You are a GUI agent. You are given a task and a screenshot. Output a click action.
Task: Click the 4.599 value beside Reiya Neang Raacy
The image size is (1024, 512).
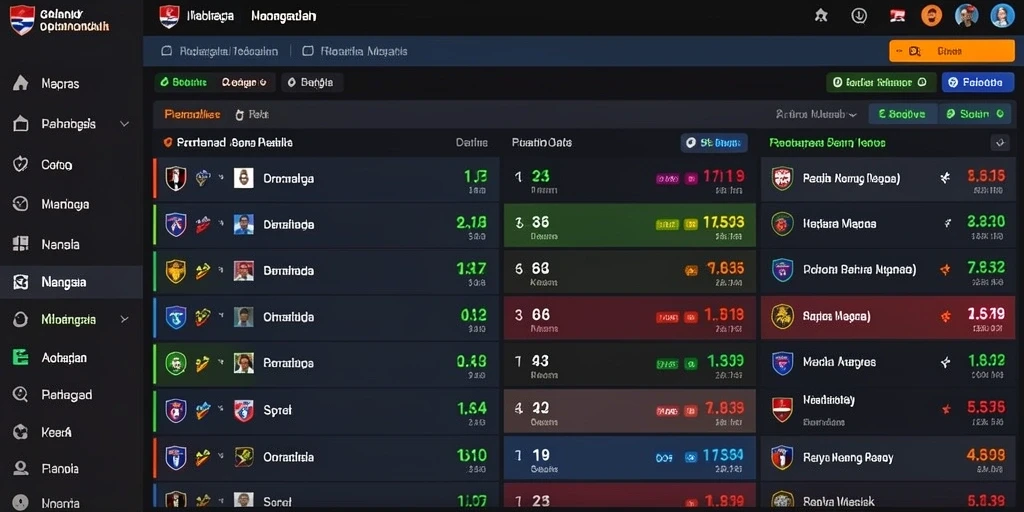985,455
